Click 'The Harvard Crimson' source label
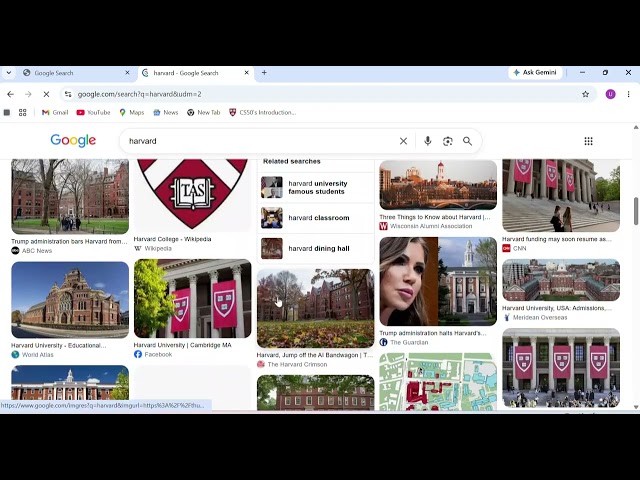The width and height of the screenshot is (640, 480). tap(297, 364)
